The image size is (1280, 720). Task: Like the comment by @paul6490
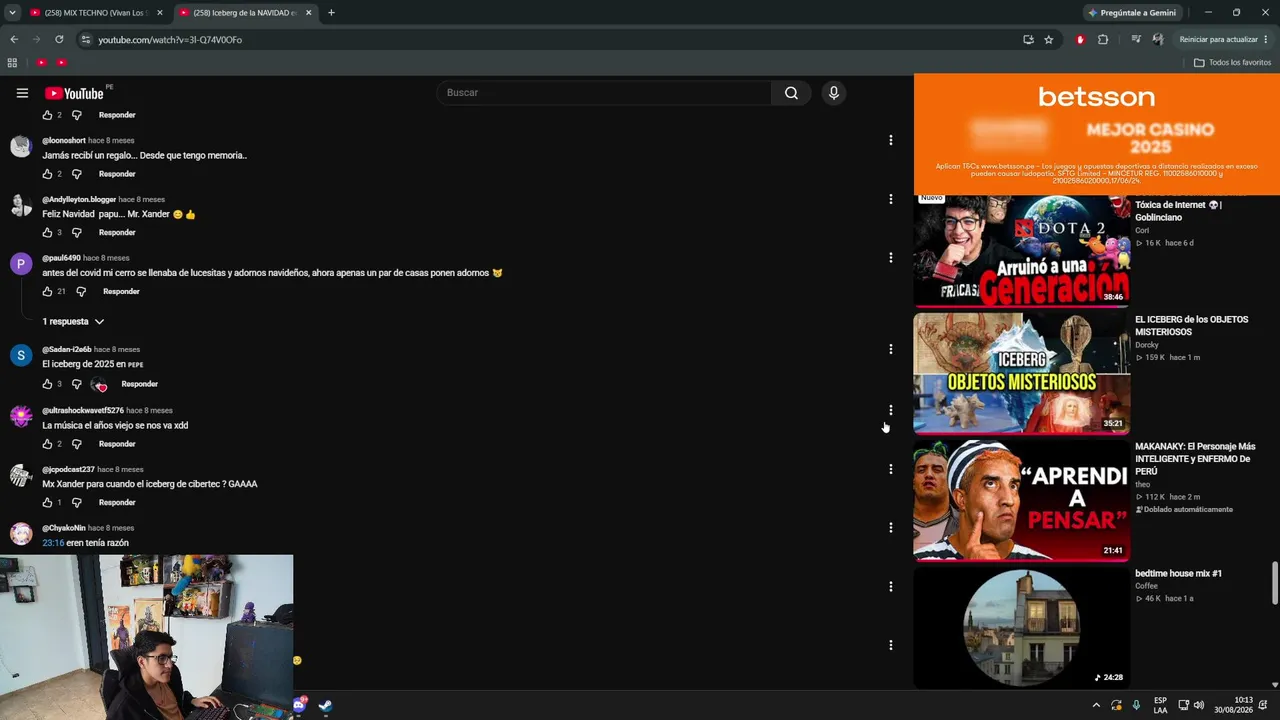point(47,292)
